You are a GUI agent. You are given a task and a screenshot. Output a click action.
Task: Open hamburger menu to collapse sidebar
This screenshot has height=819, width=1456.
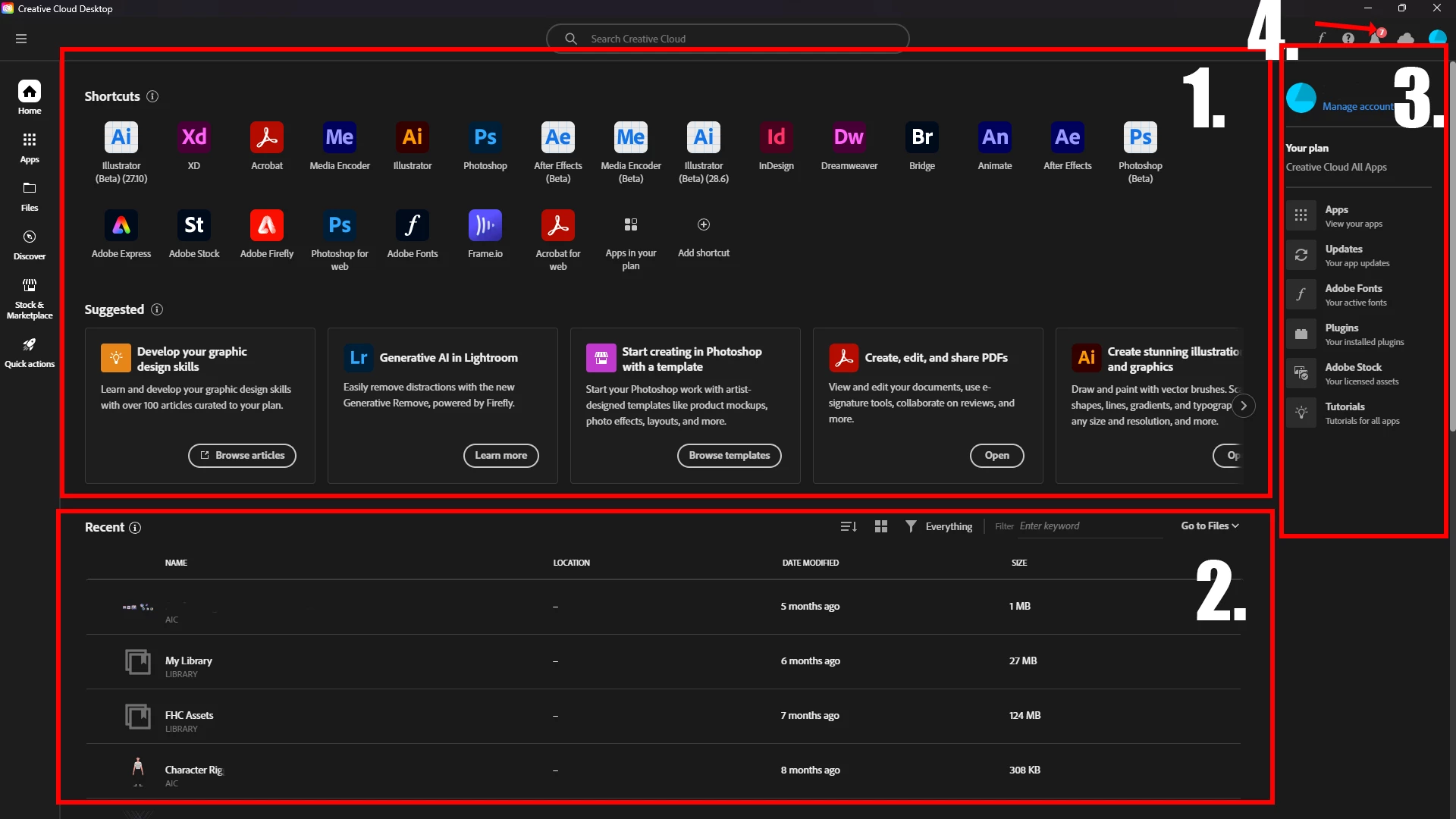coord(21,39)
